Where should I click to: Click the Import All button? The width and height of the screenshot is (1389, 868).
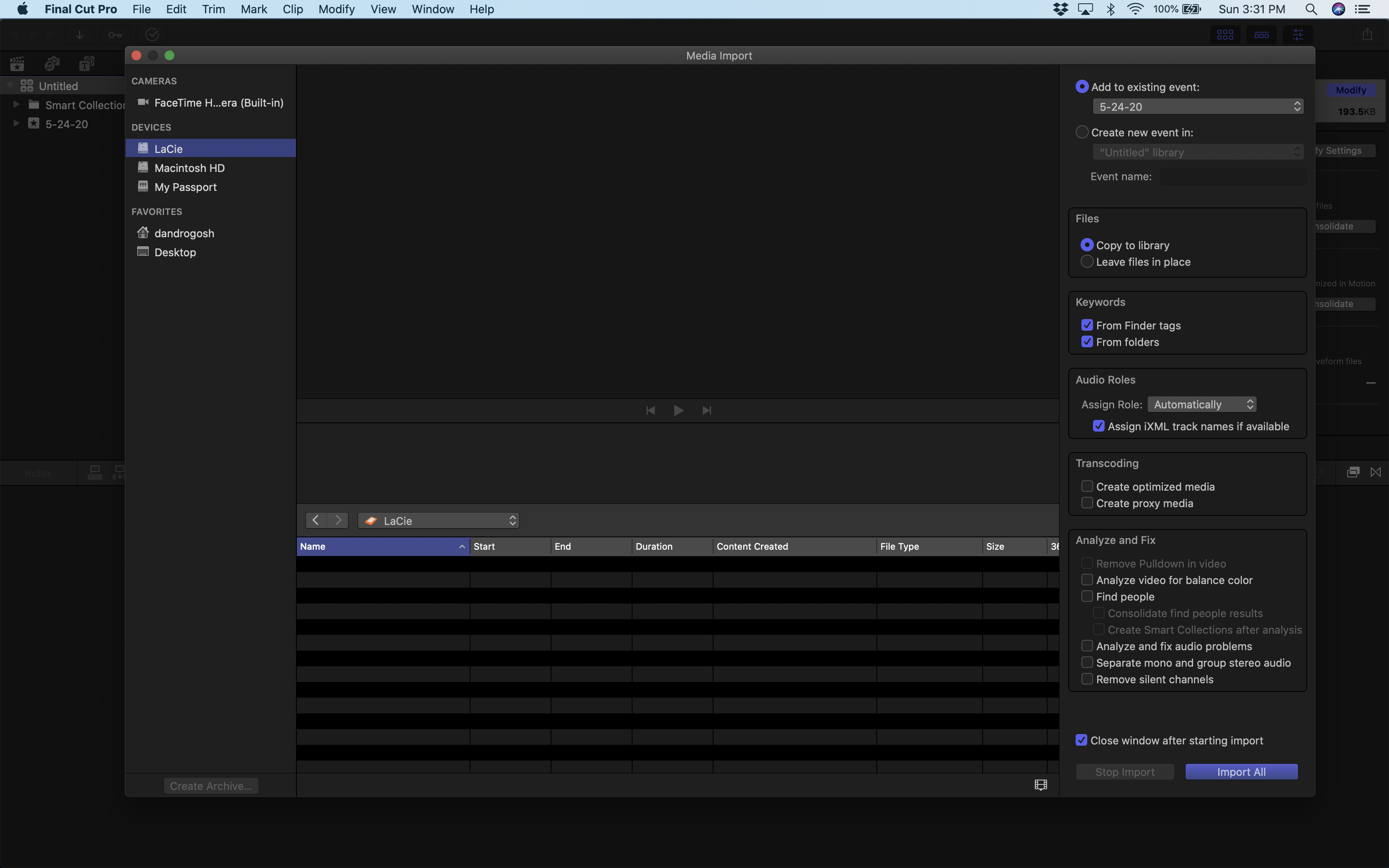1241,772
